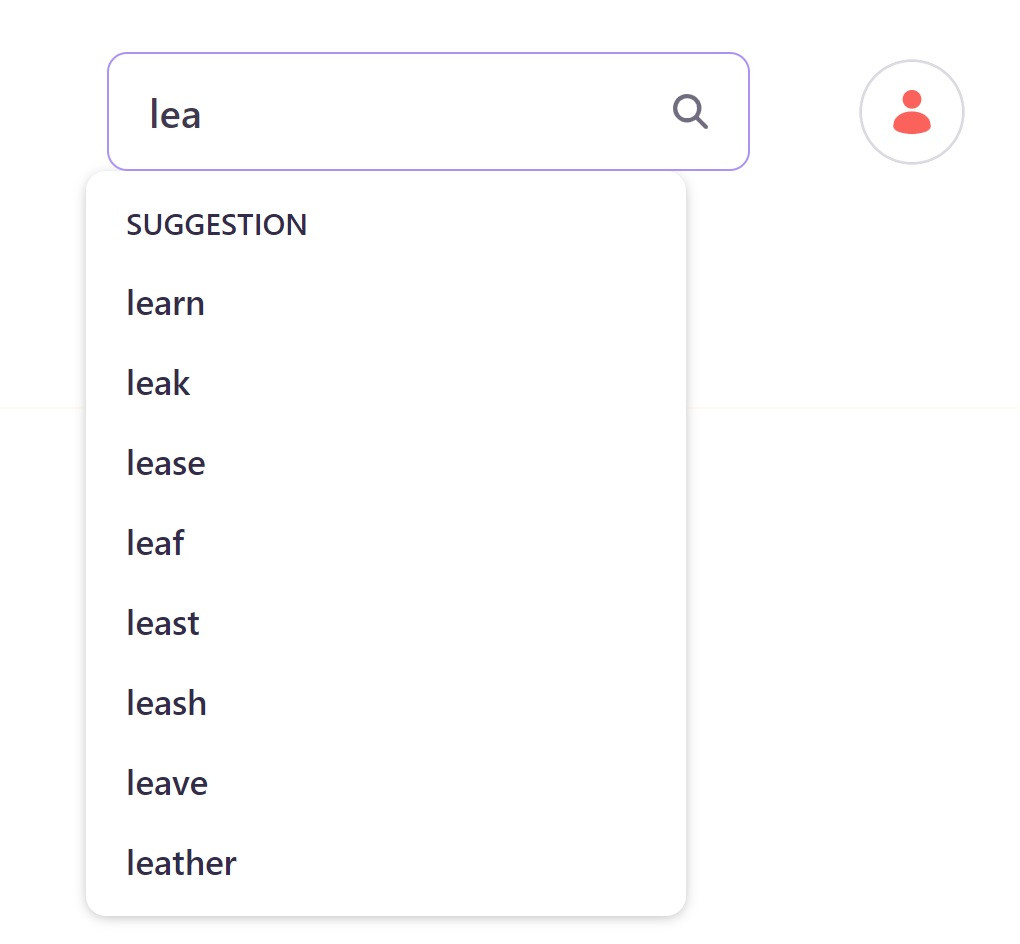Screen dimensions: 1020x944
Task: Open account menu from circular avatar button
Action: click(911, 112)
